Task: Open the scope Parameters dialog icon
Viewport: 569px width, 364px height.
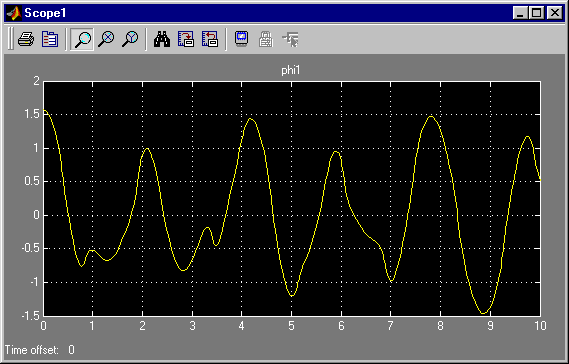Action: (50, 39)
